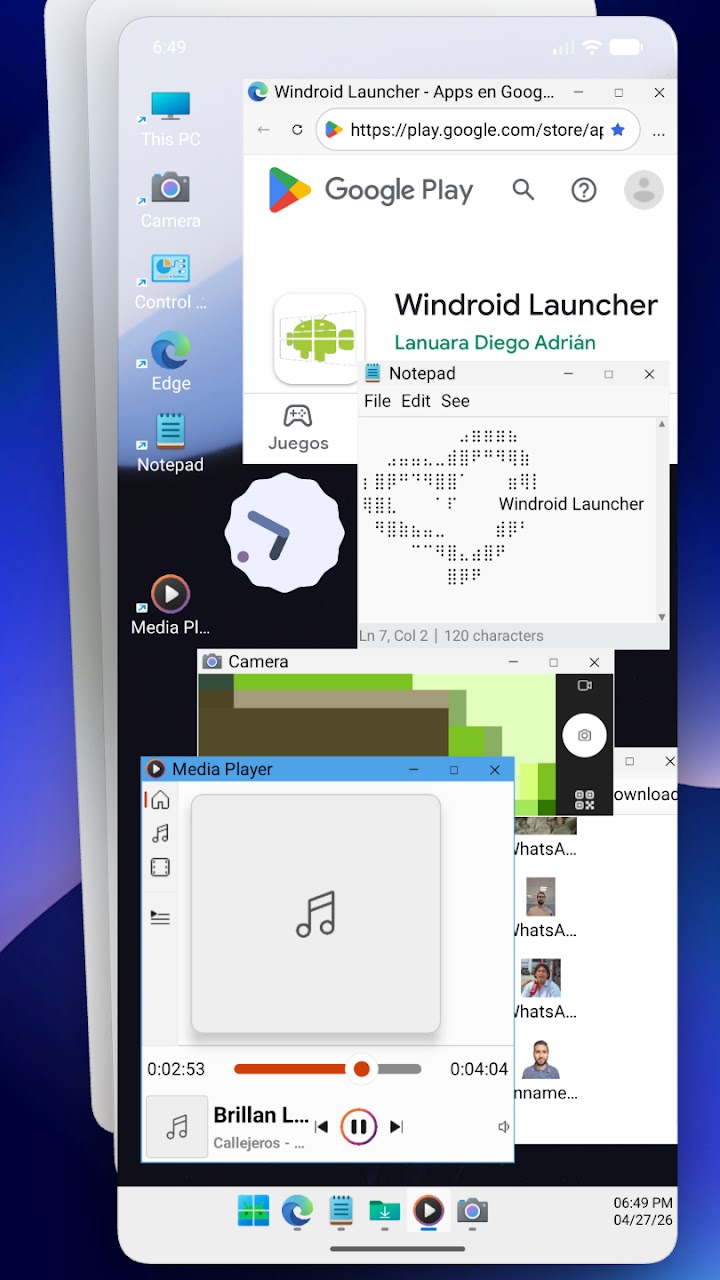Open developer Lanuara Diego Adrián link
The image size is (720, 1280).
pyautogui.click(x=495, y=343)
